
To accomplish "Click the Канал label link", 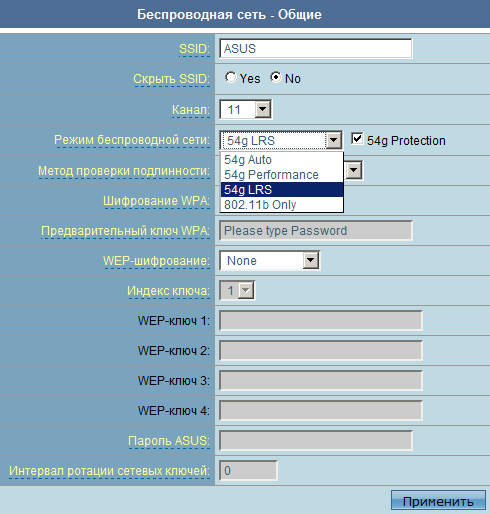I will click(191, 110).
